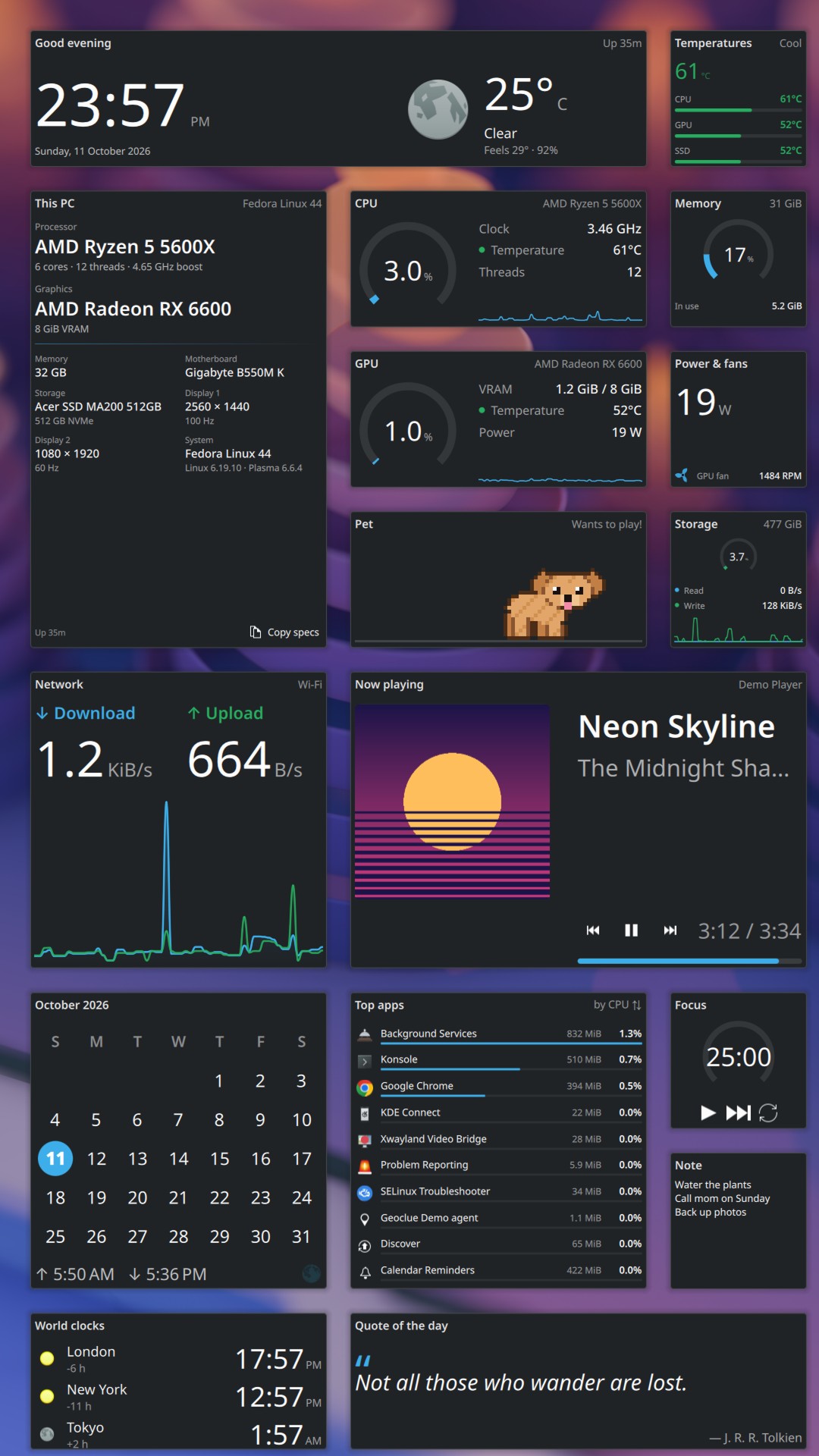The image size is (819, 1456).
Task: Select the KDE Connect icon
Action: (x=365, y=1113)
